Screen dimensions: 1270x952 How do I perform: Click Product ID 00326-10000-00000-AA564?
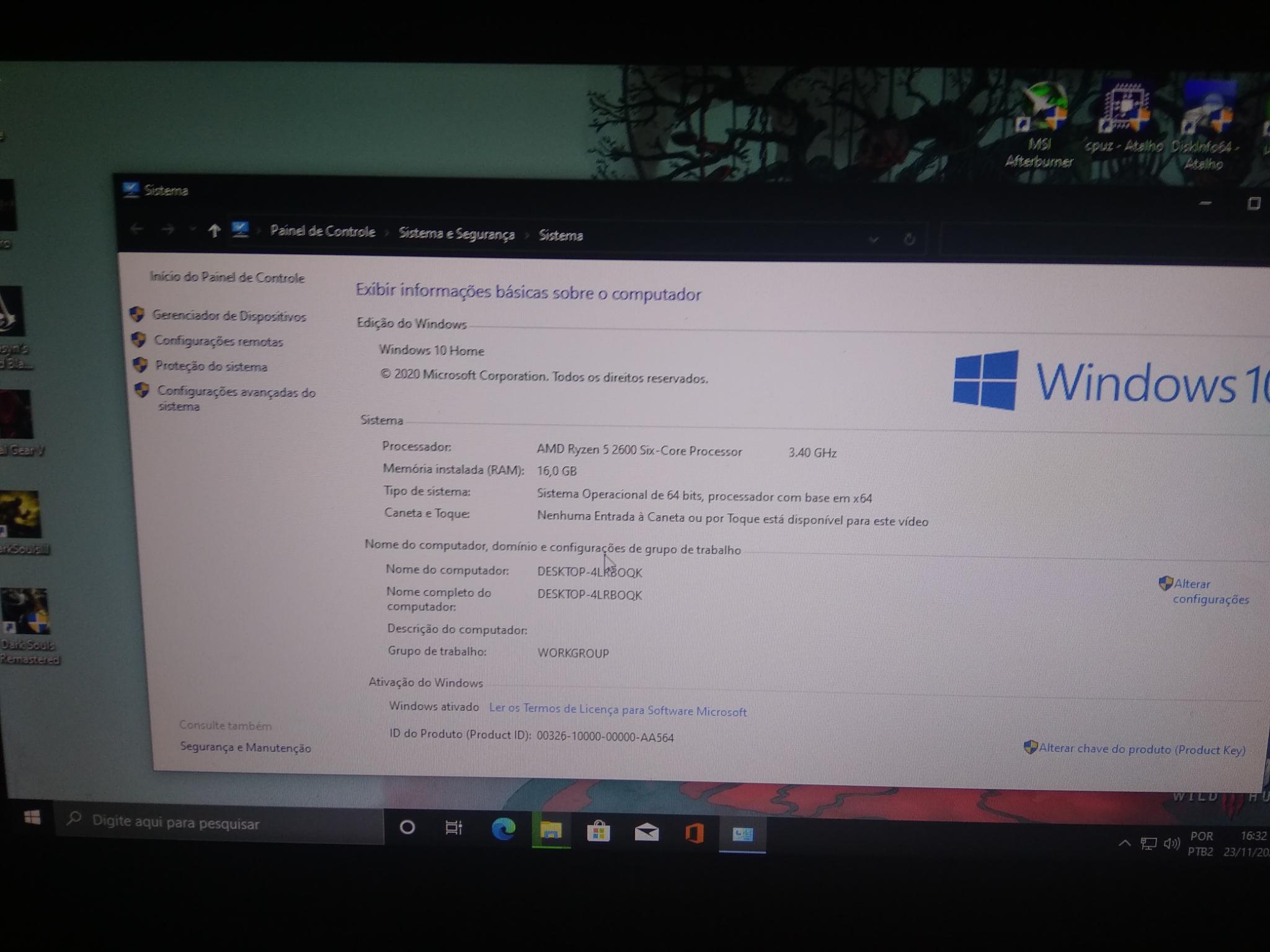point(605,737)
